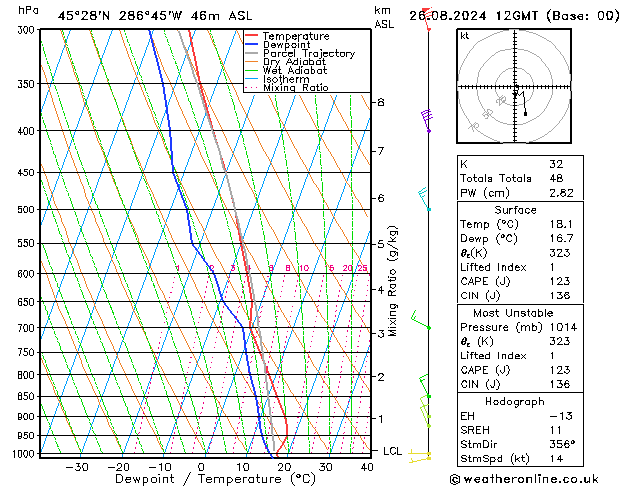Click the 'hPa' axis unit label
Viewport: 629px width, 486px height.
[x=28, y=10]
